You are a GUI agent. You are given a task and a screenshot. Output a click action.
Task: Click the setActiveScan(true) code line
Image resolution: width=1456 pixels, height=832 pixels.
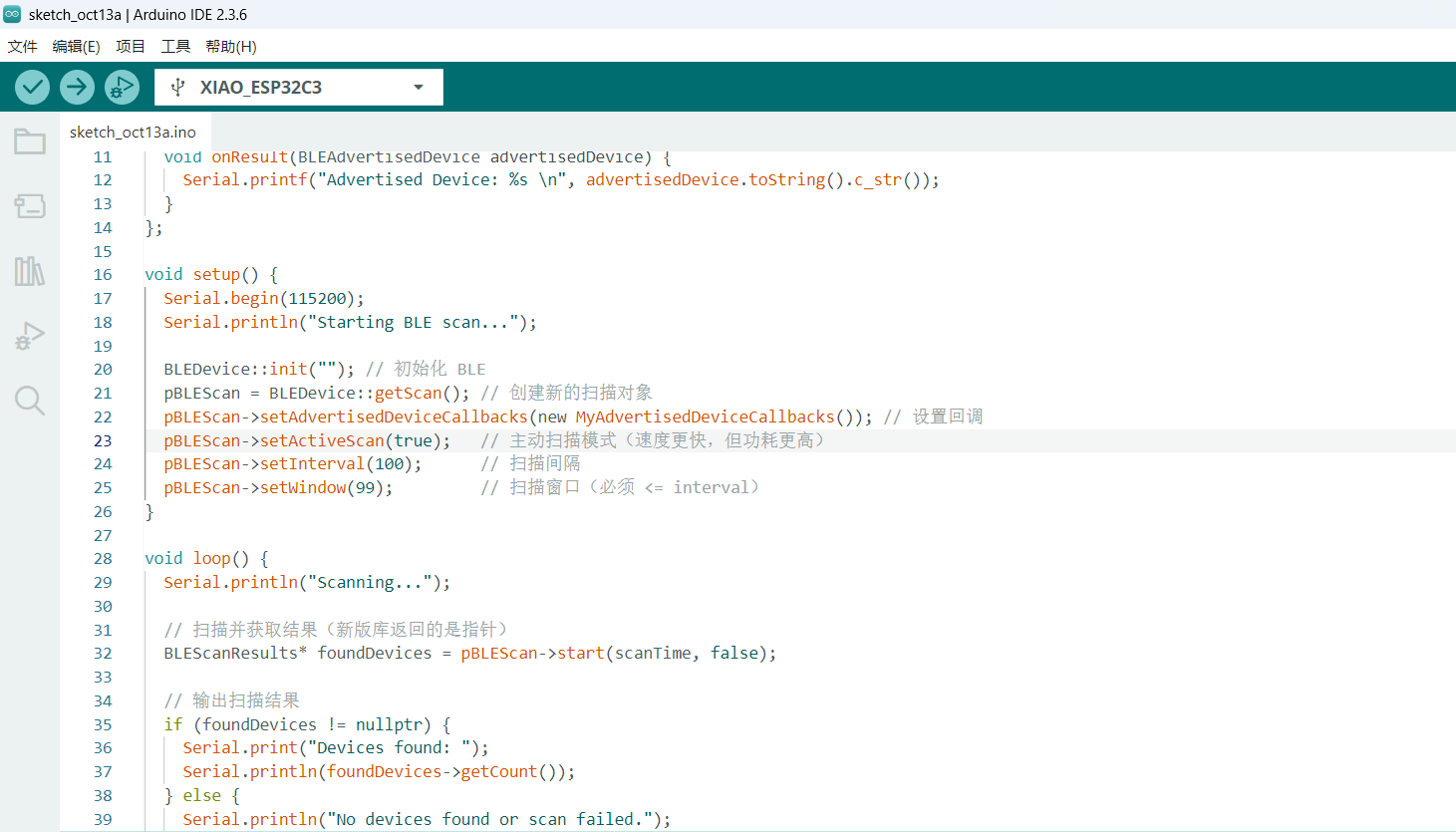(307, 440)
